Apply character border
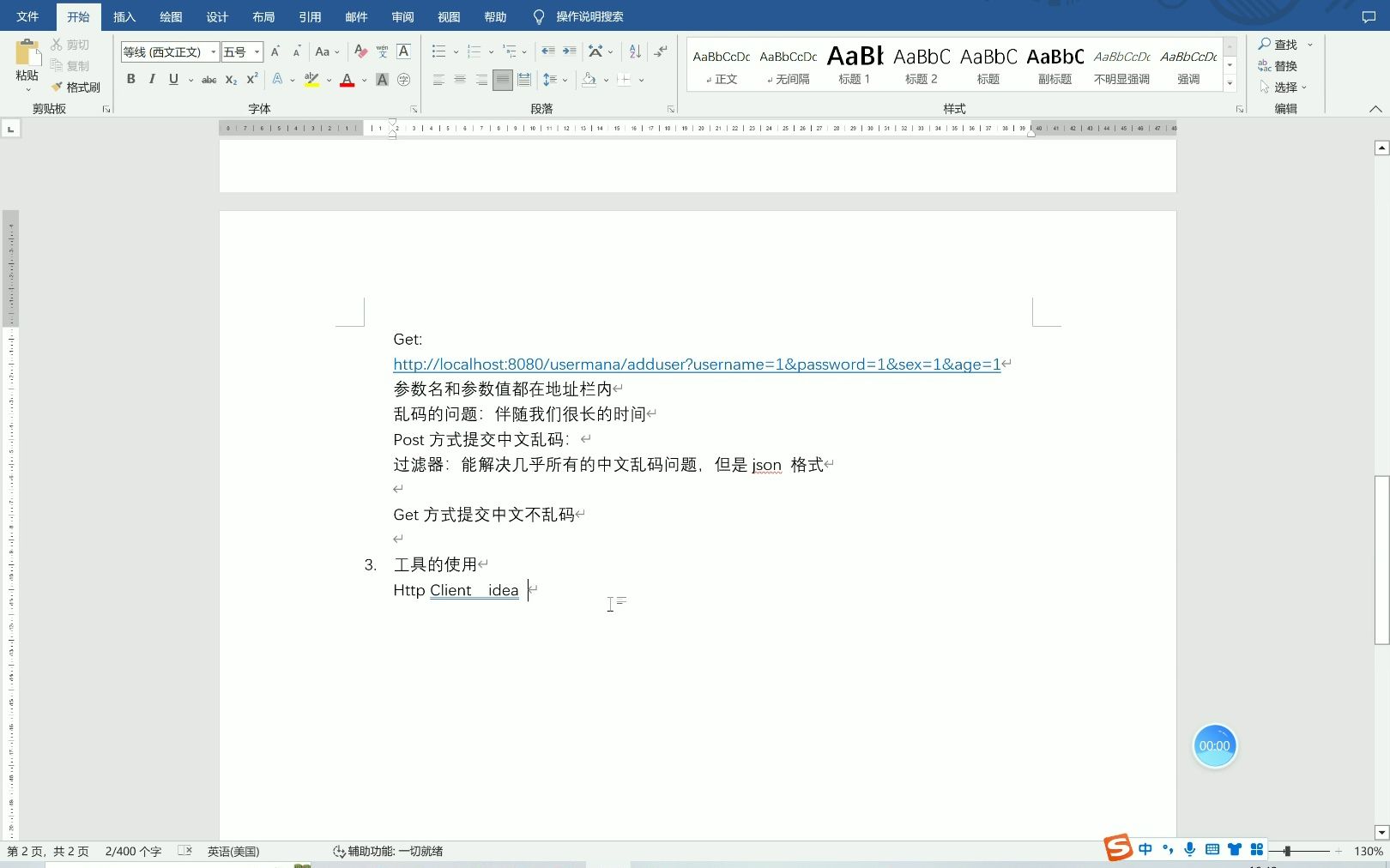The width and height of the screenshot is (1390, 868). (403, 51)
